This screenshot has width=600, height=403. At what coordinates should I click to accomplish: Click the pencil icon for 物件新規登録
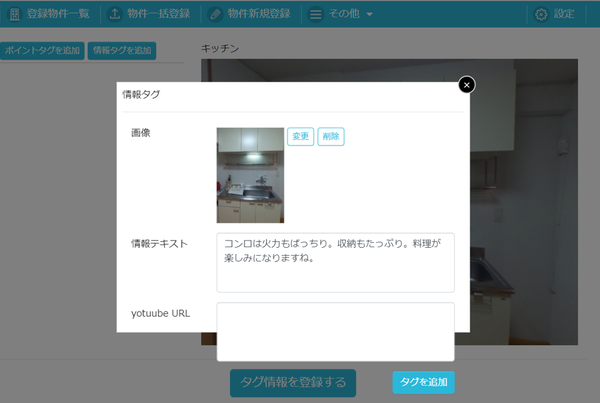215,14
